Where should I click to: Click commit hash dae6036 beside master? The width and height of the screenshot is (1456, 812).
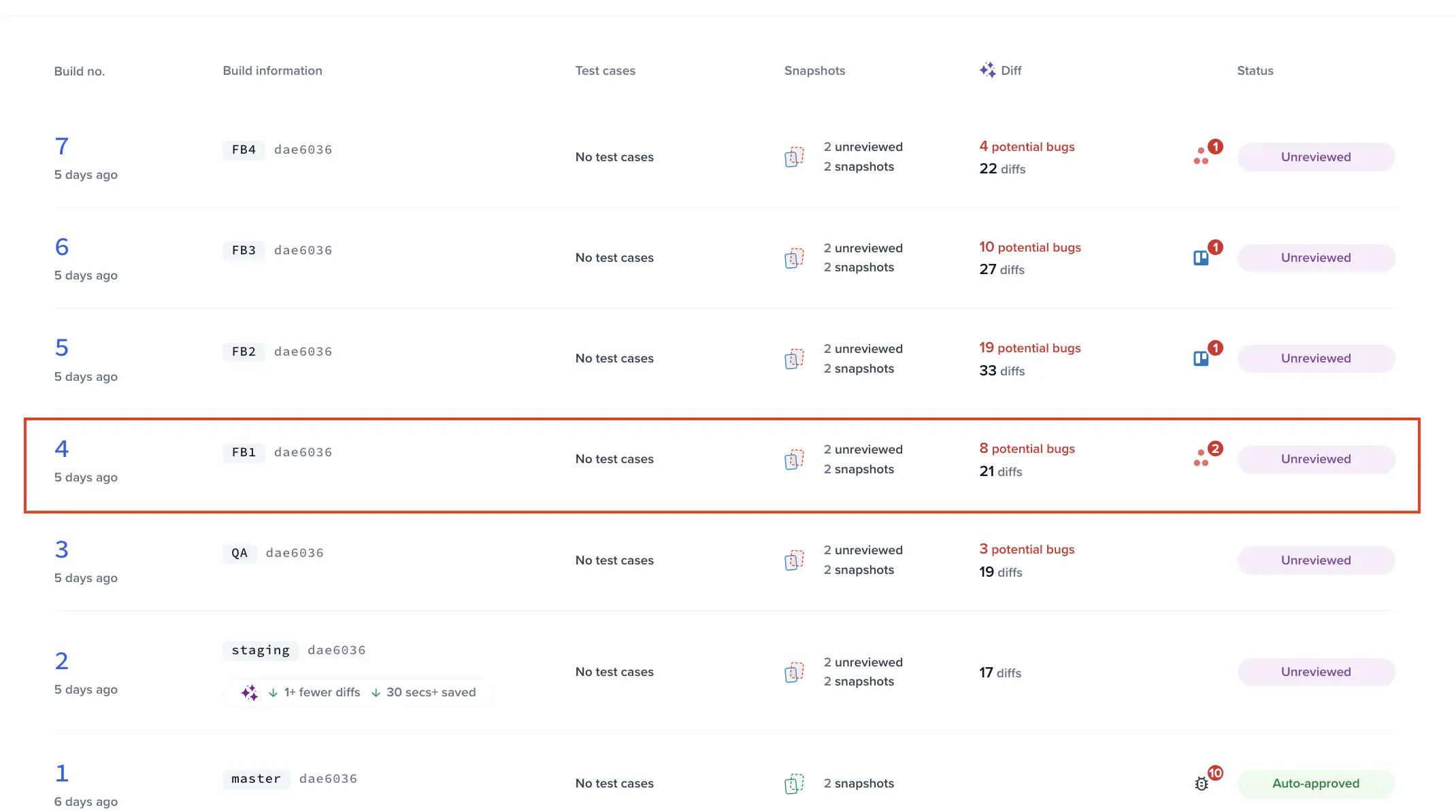tap(328, 779)
